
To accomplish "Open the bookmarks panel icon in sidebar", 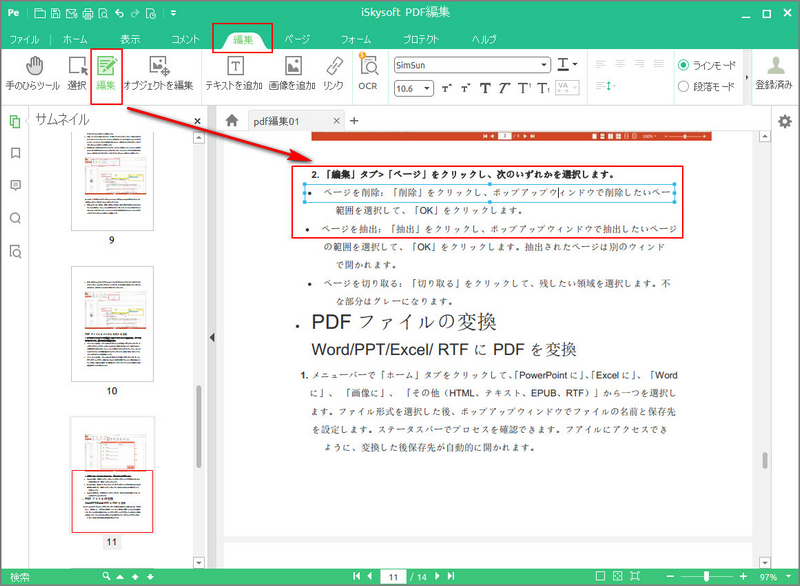I will click(x=16, y=153).
